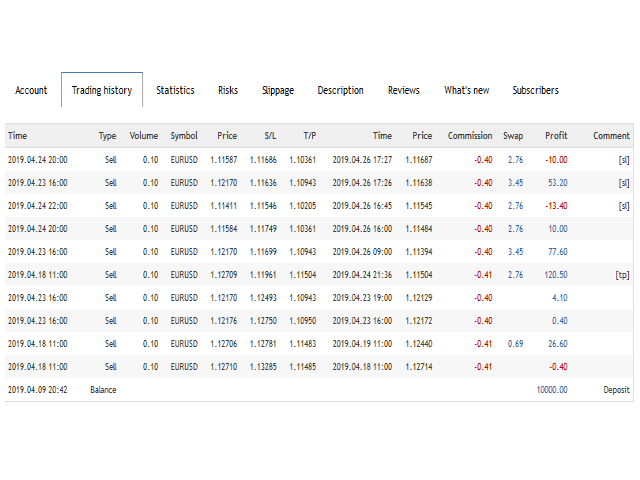Open the Account tab
640x480 pixels.
click(31, 90)
